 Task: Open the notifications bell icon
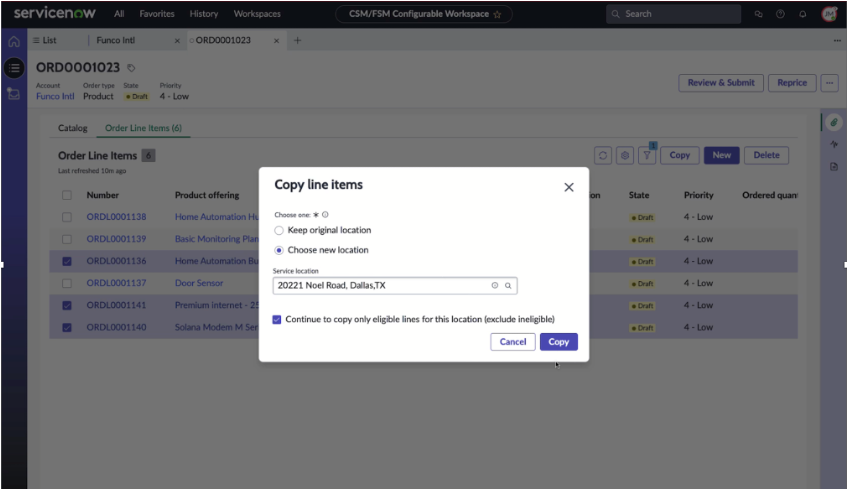pos(803,14)
